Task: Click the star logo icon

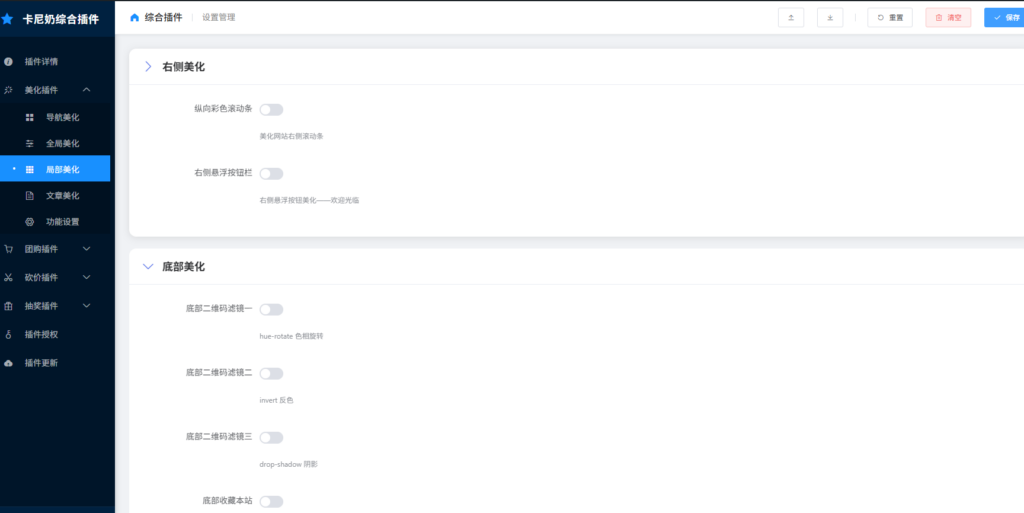Action: [x=7, y=19]
